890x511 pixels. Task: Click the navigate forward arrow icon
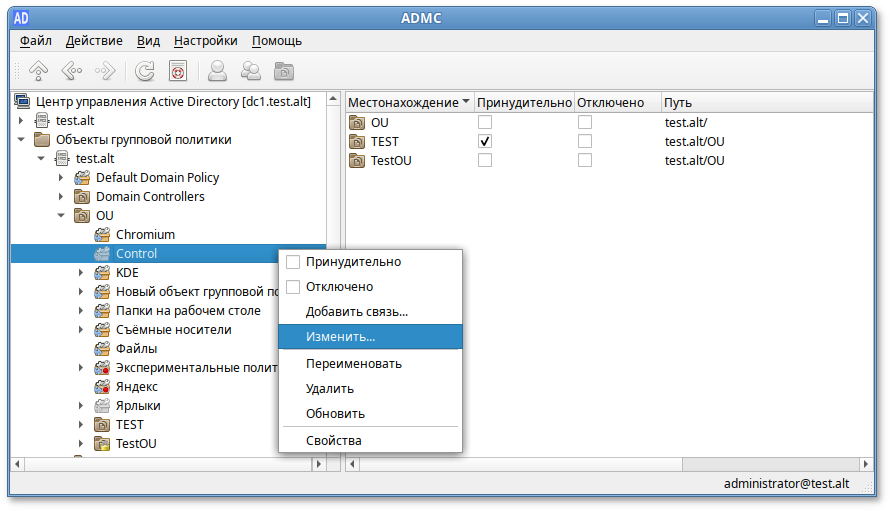click(x=106, y=71)
